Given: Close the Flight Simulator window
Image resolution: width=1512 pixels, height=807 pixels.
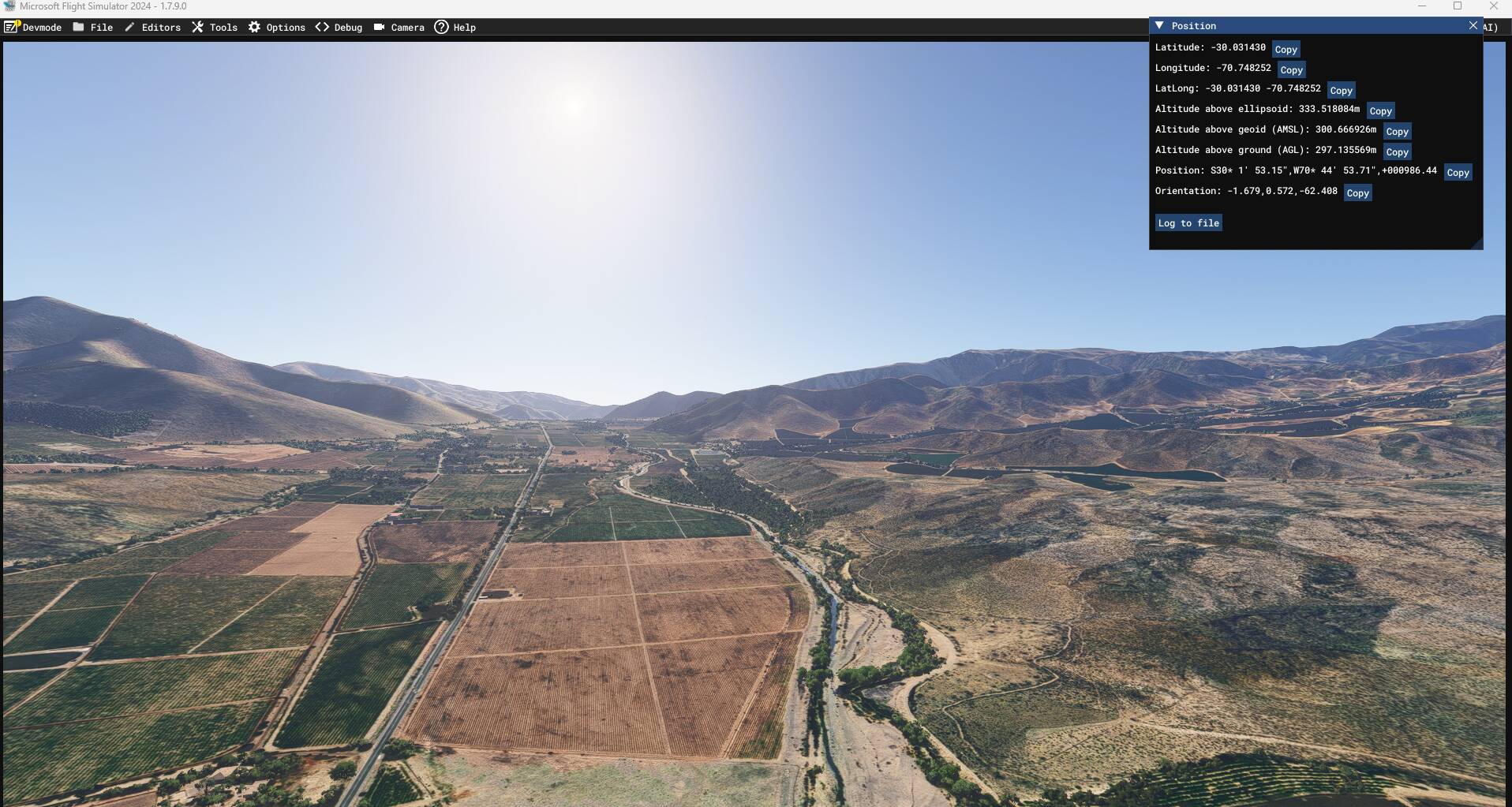Looking at the screenshot, I should (1494, 6).
